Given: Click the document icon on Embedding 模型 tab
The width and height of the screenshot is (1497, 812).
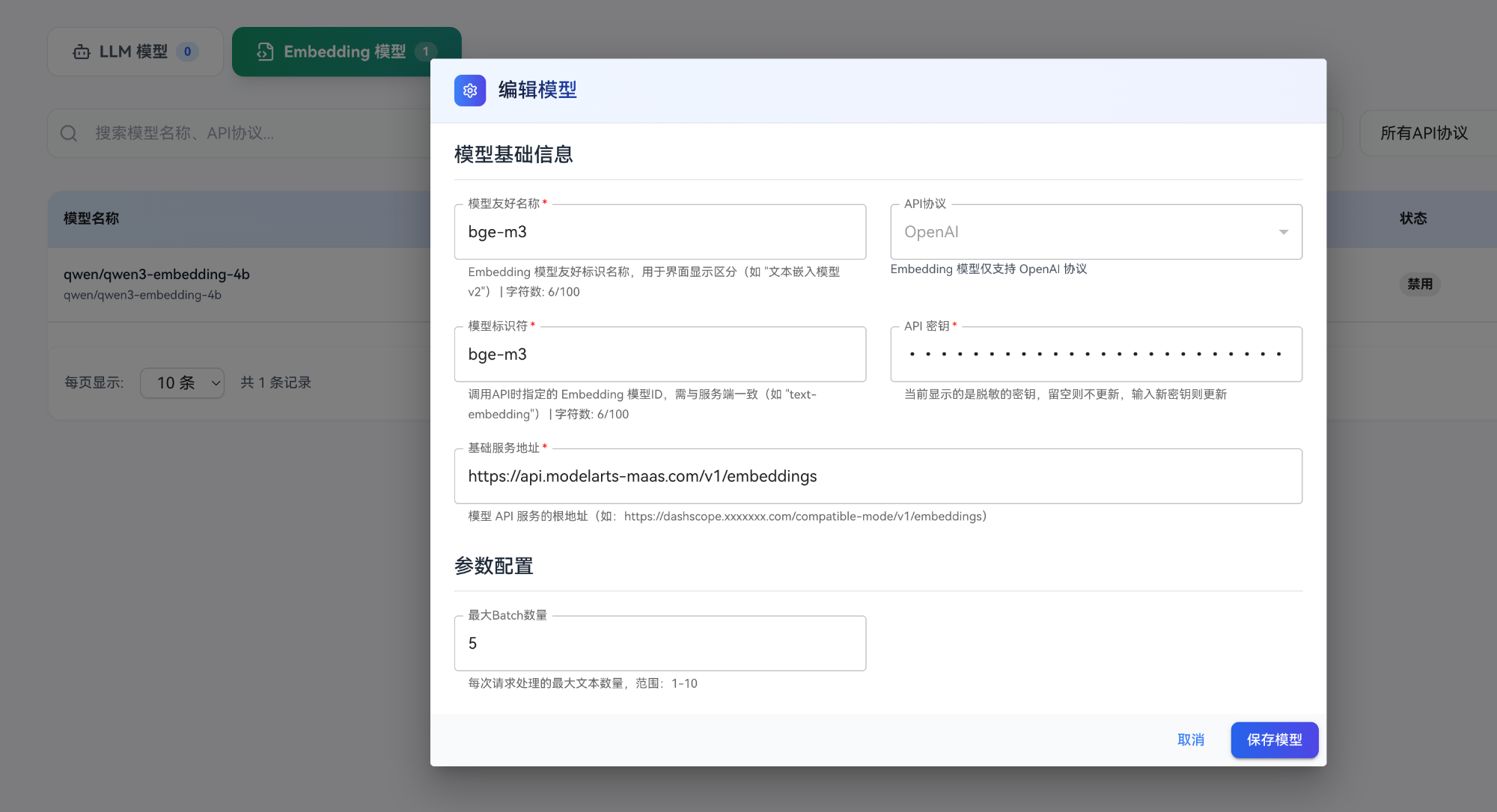Looking at the screenshot, I should 265,52.
